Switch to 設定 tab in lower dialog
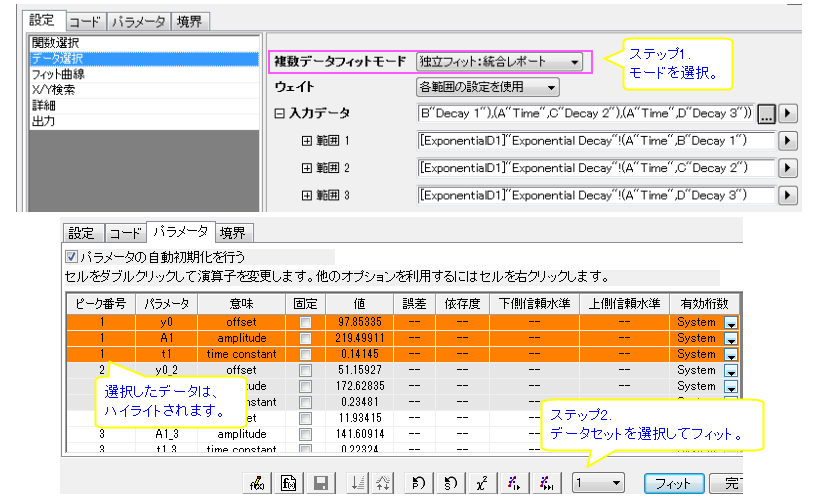 tap(82, 233)
